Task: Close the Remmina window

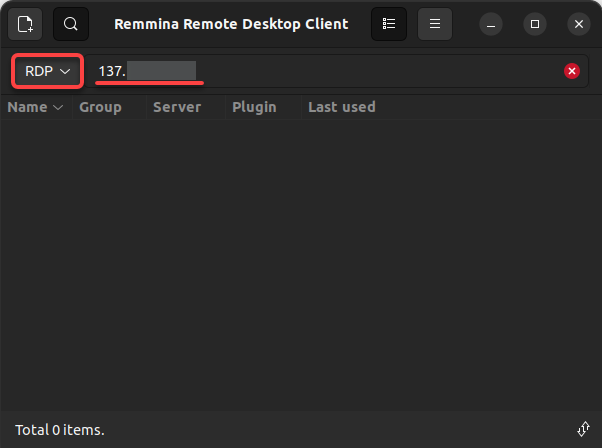Action: coord(579,24)
